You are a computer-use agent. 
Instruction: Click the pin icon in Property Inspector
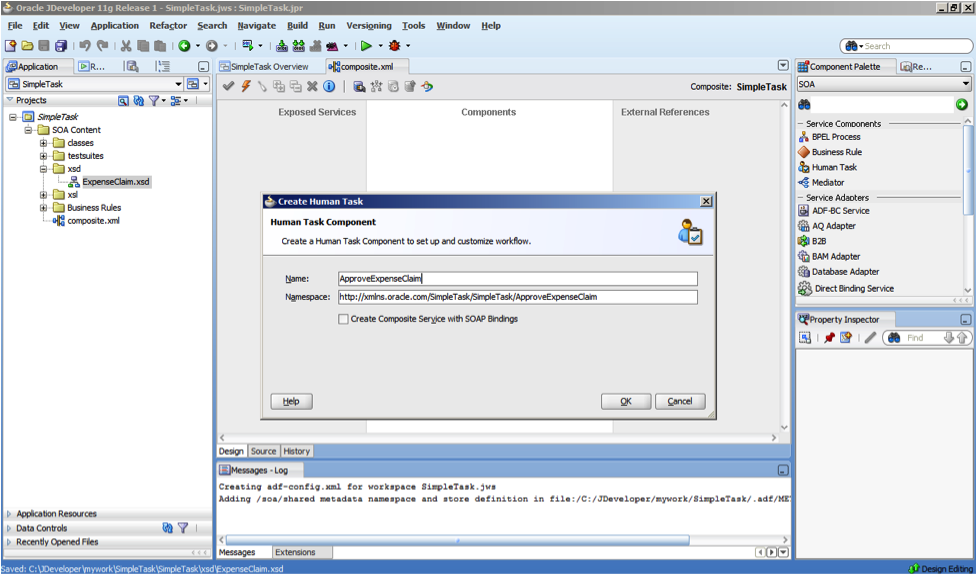tap(829, 338)
